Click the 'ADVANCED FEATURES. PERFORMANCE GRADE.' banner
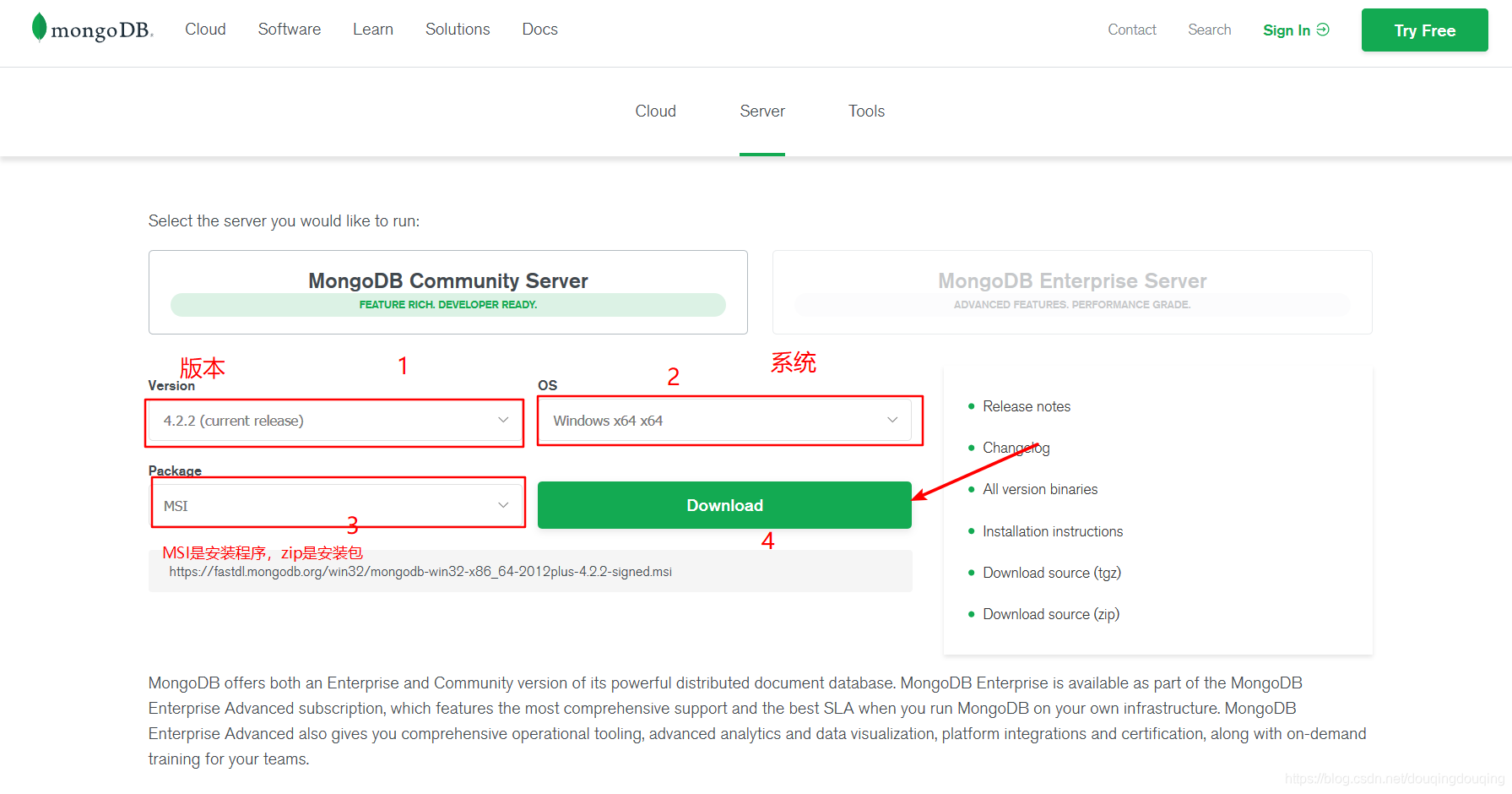Image resolution: width=1512 pixels, height=794 pixels. [x=1072, y=305]
